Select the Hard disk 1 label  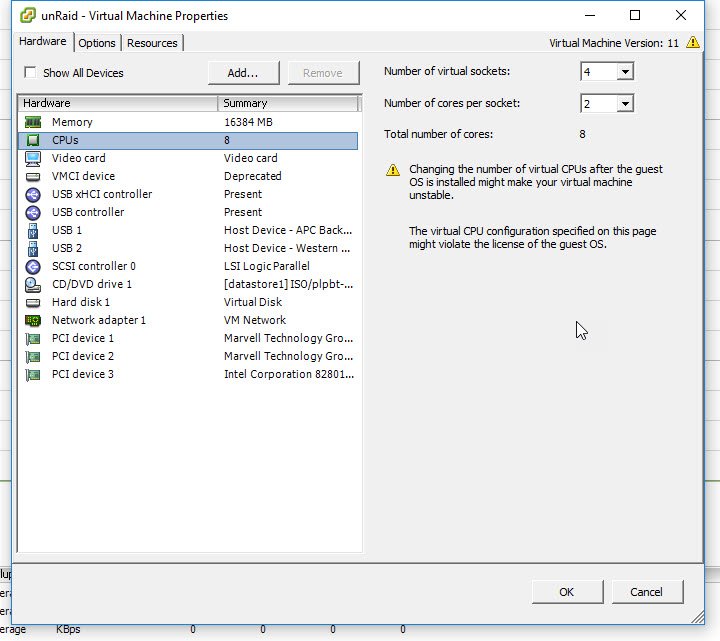[81, 302]
